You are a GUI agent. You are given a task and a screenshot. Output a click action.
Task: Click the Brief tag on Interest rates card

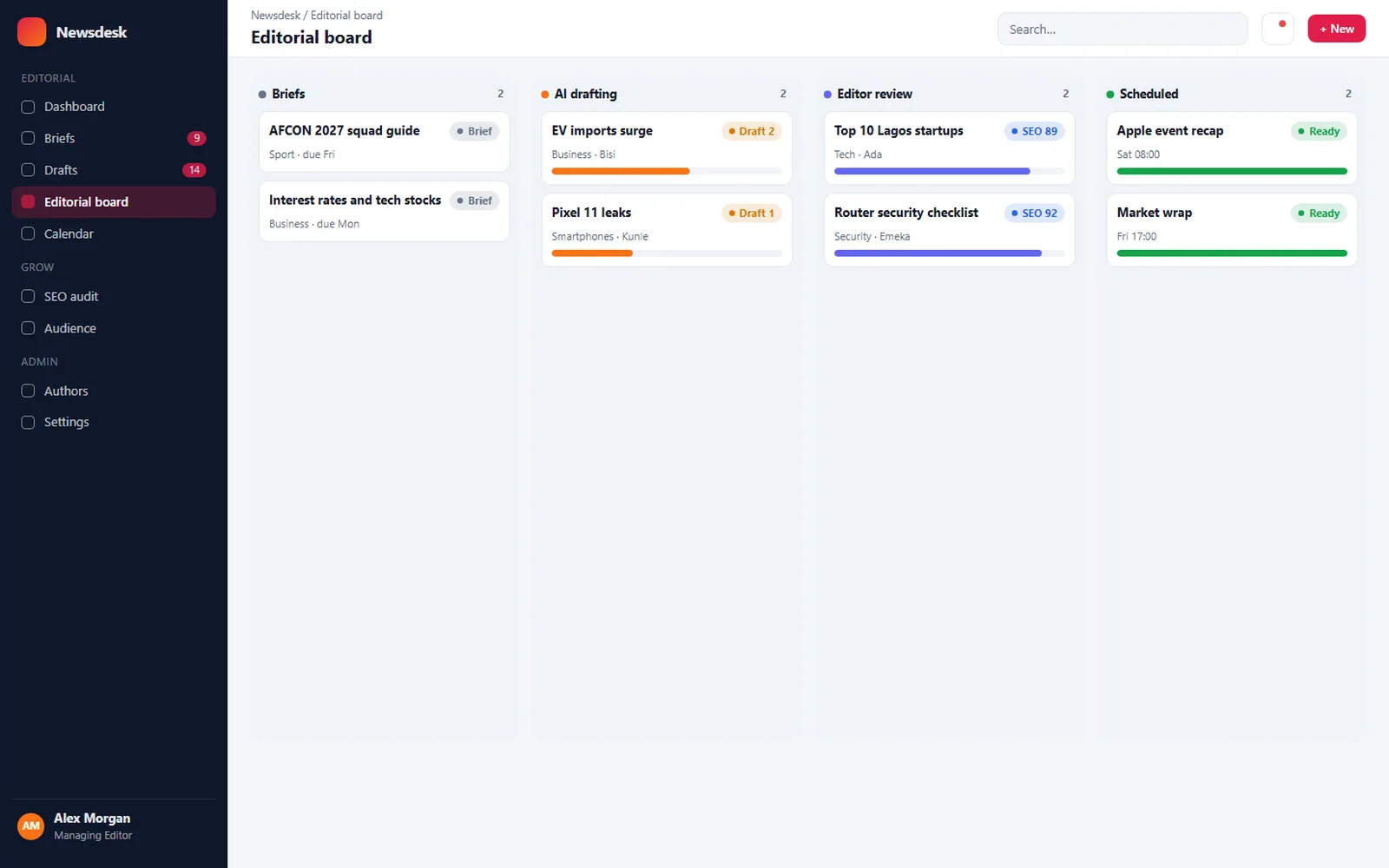(x=475, y=201)
